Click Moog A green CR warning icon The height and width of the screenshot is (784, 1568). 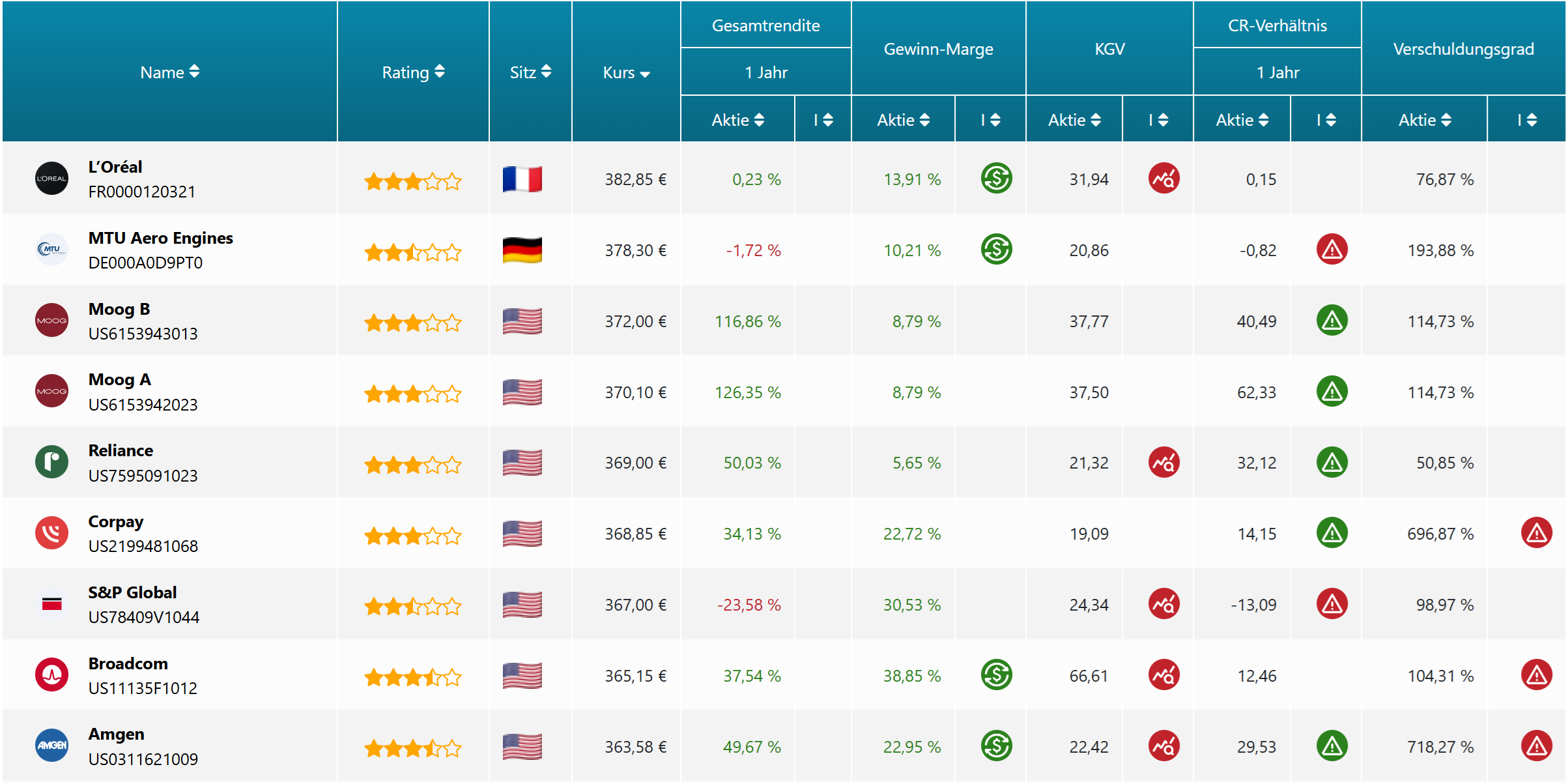tap(1332, 392)
